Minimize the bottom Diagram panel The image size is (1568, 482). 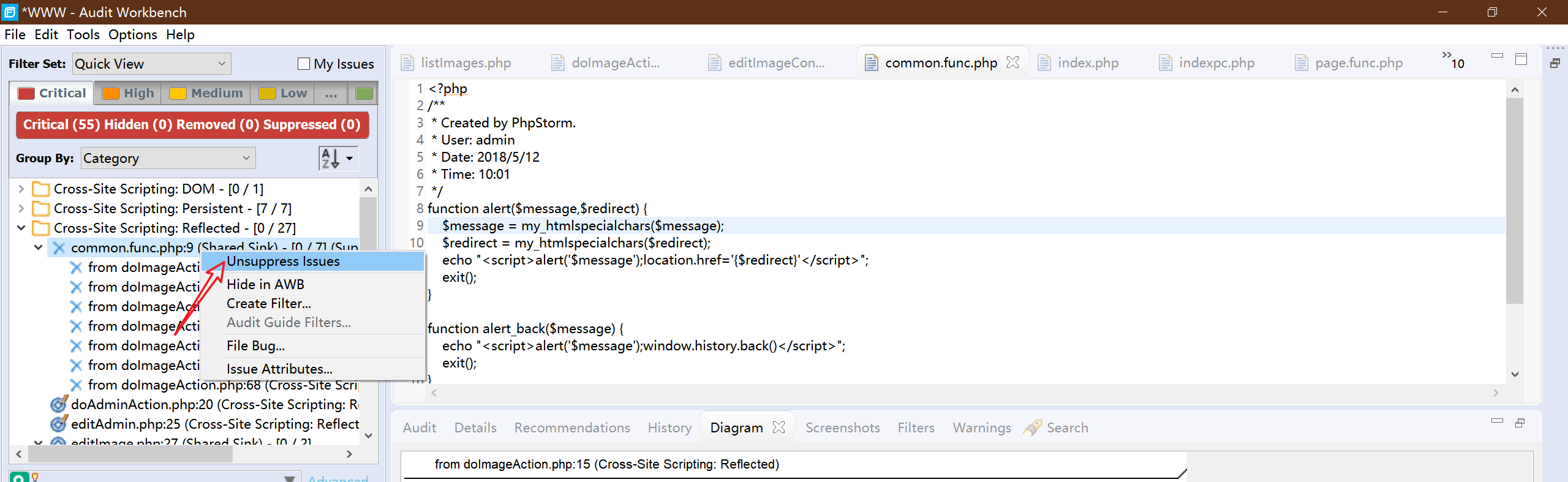pyautogui.click(x=1497, y=421)
